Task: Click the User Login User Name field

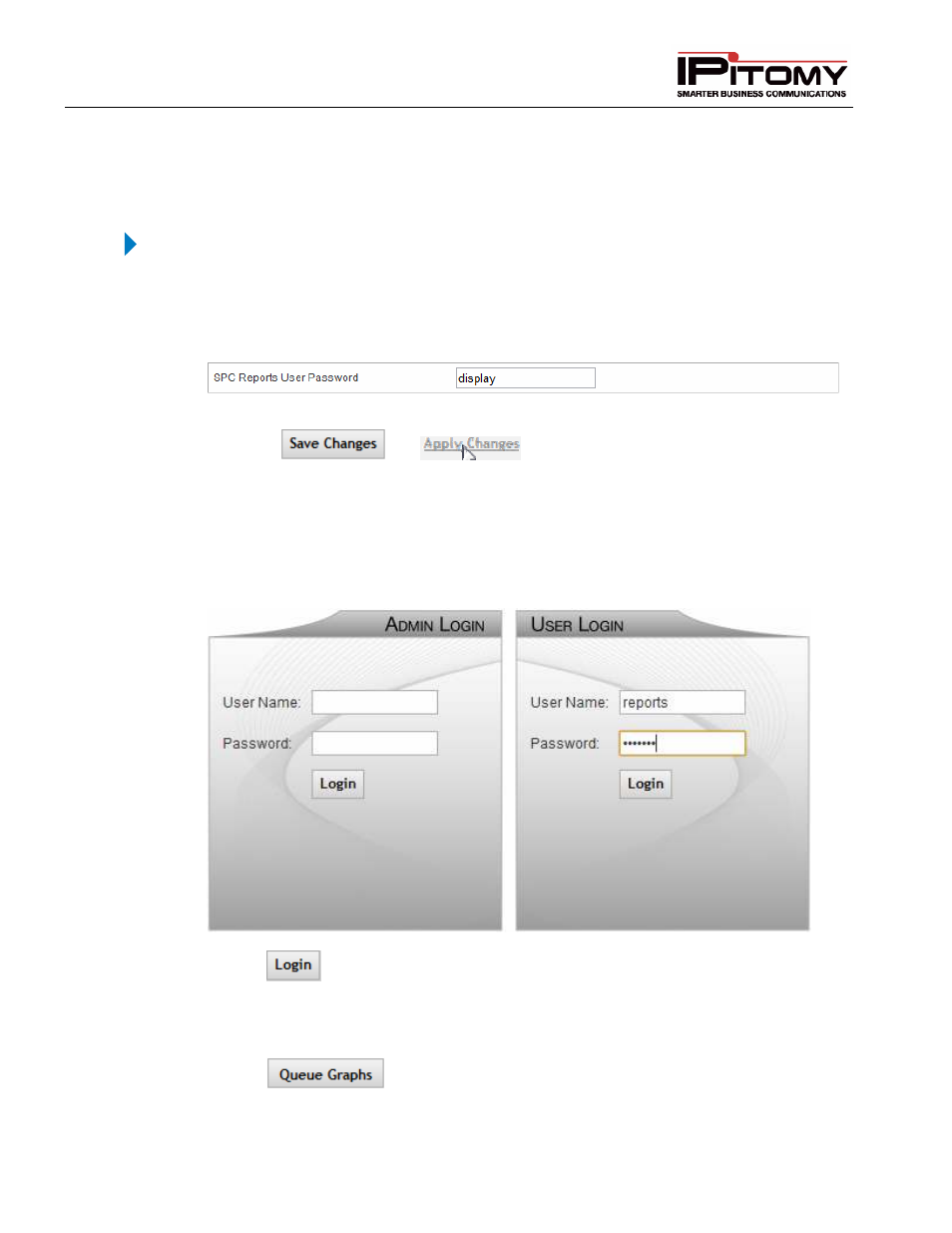Action: pyautogui.click(x=682, y=702)
